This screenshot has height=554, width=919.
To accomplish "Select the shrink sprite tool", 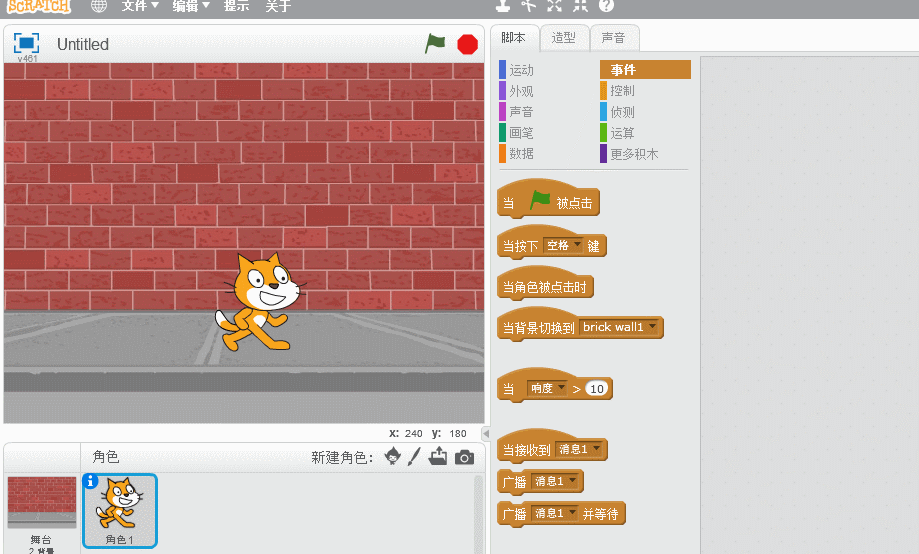I will coord(580,5).
